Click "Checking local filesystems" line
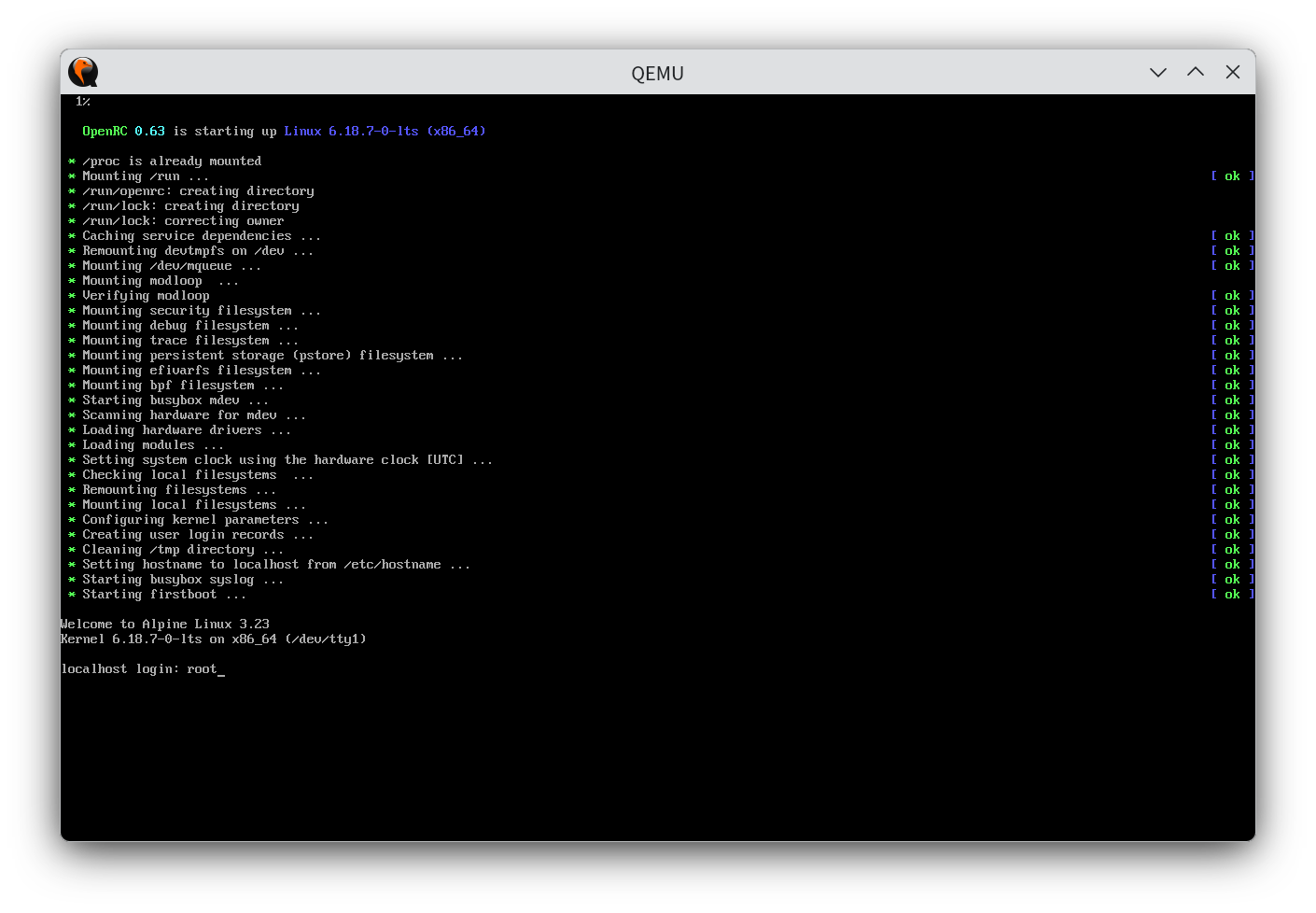This screenshot has width=1316, height=913. point(198,475)
